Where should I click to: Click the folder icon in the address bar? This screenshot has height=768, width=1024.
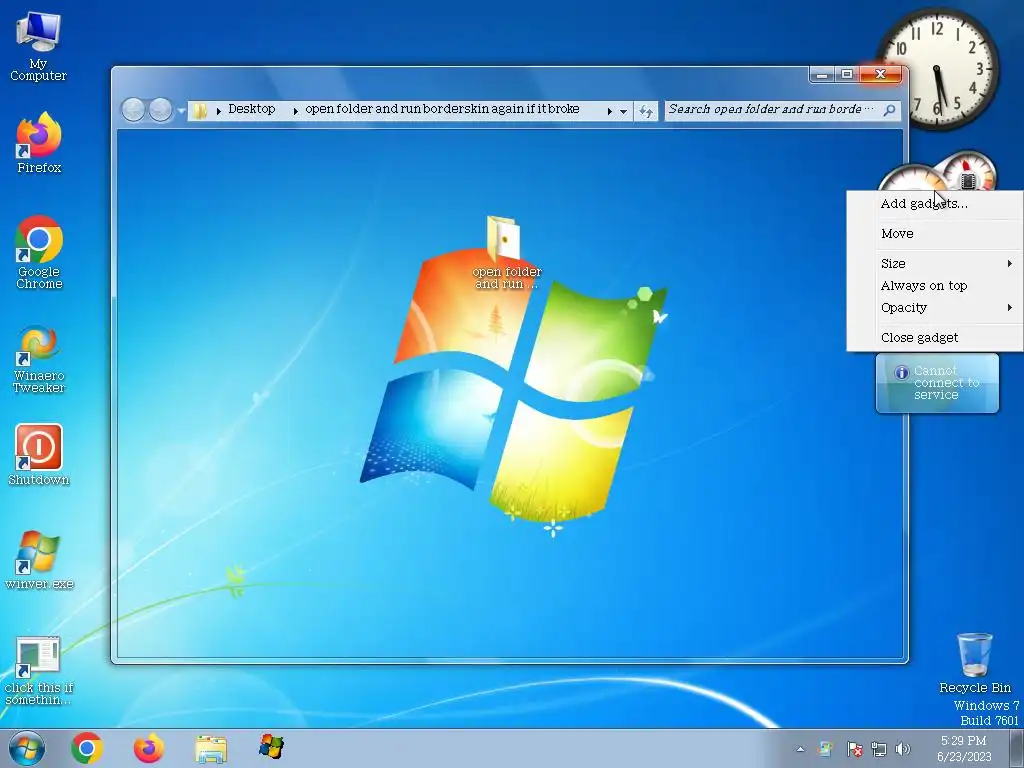point(200,110)
